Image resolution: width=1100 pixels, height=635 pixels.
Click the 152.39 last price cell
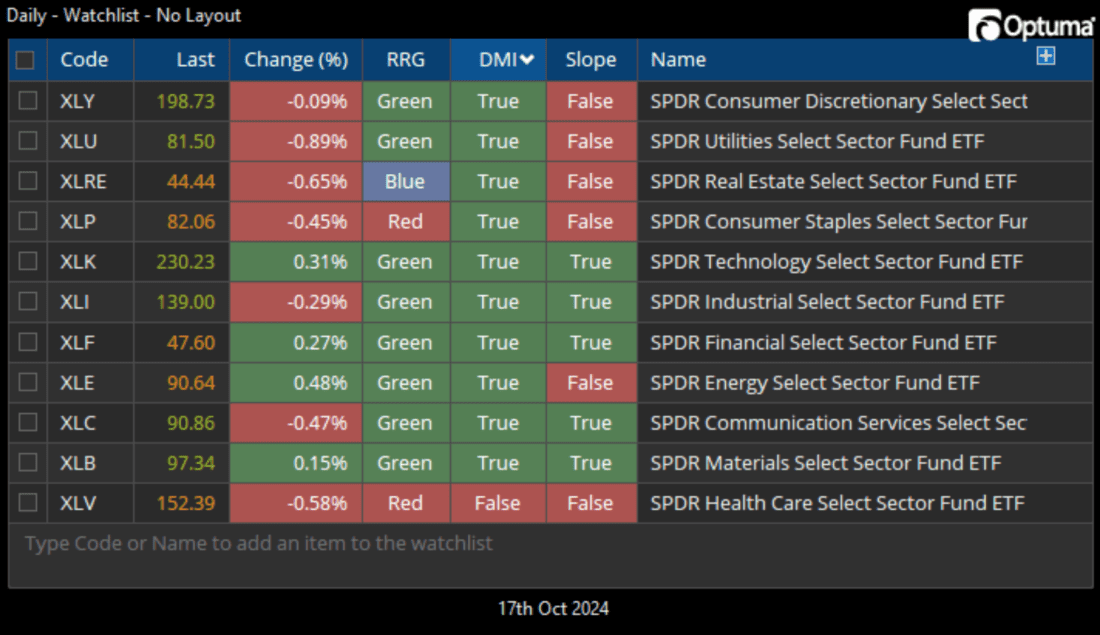pos(182,503)
